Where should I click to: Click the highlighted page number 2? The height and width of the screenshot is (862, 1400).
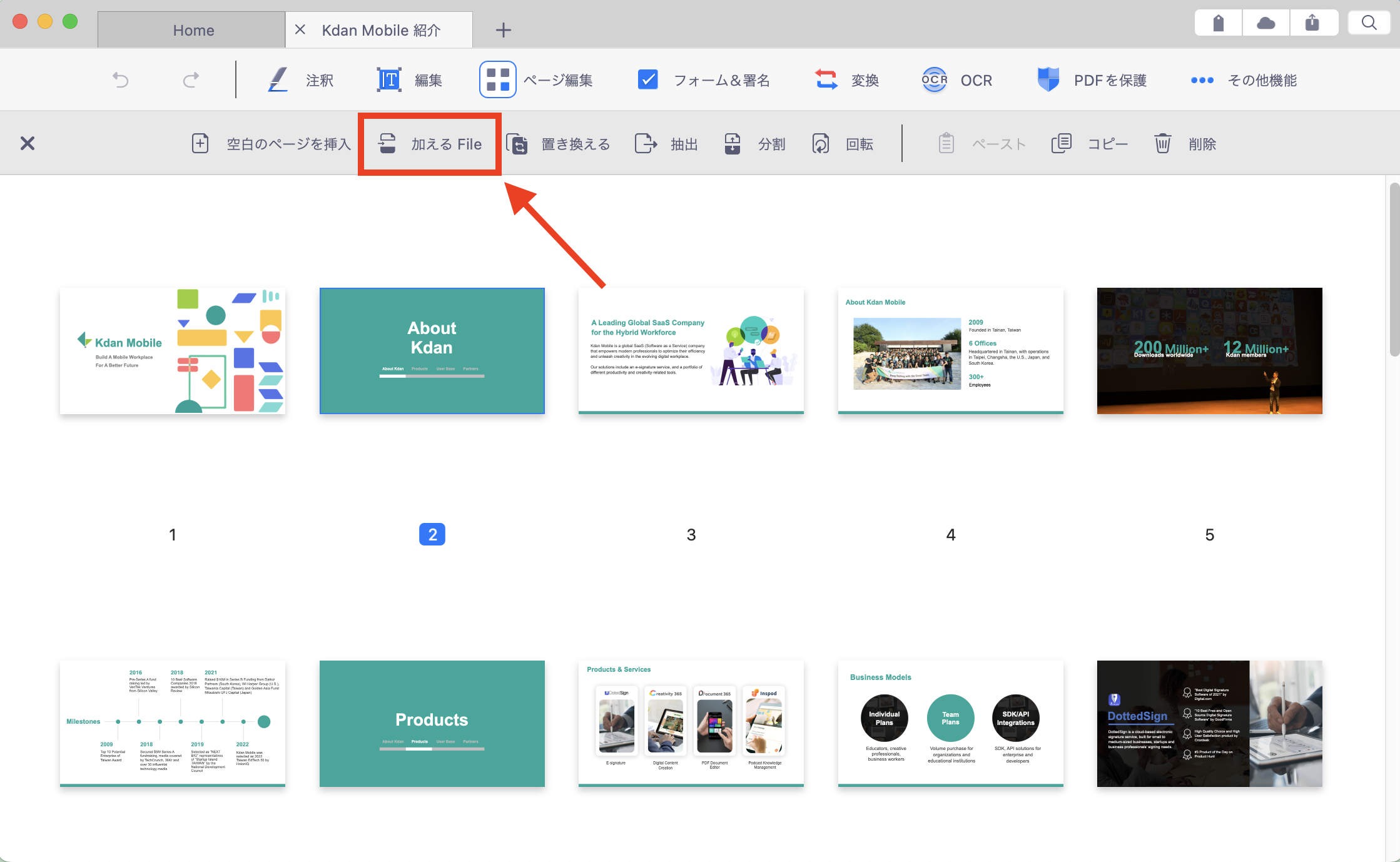coord(432,534)
